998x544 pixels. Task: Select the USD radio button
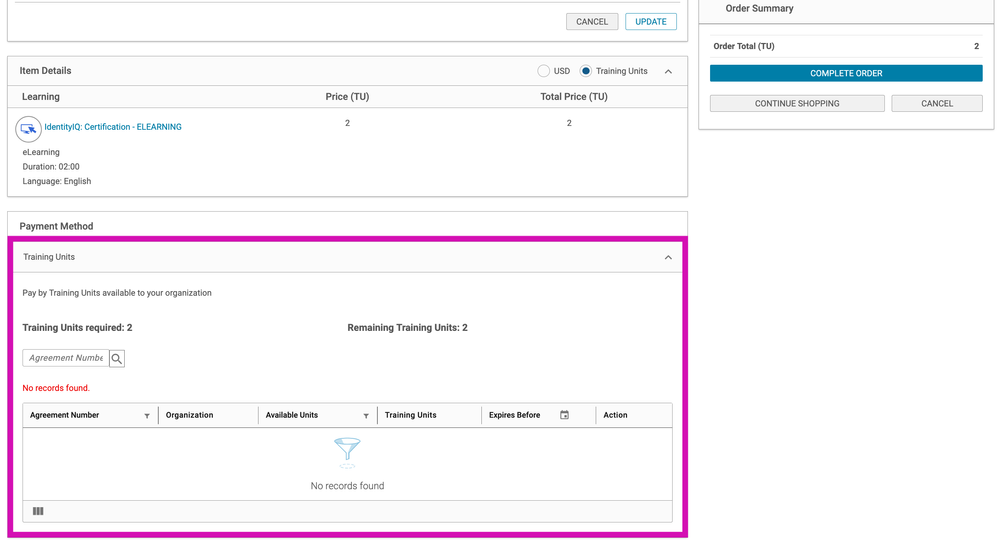click(x=544, y=71)
